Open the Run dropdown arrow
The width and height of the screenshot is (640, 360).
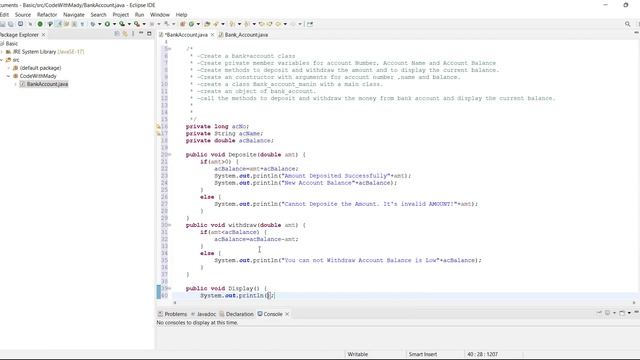point(114,24)
